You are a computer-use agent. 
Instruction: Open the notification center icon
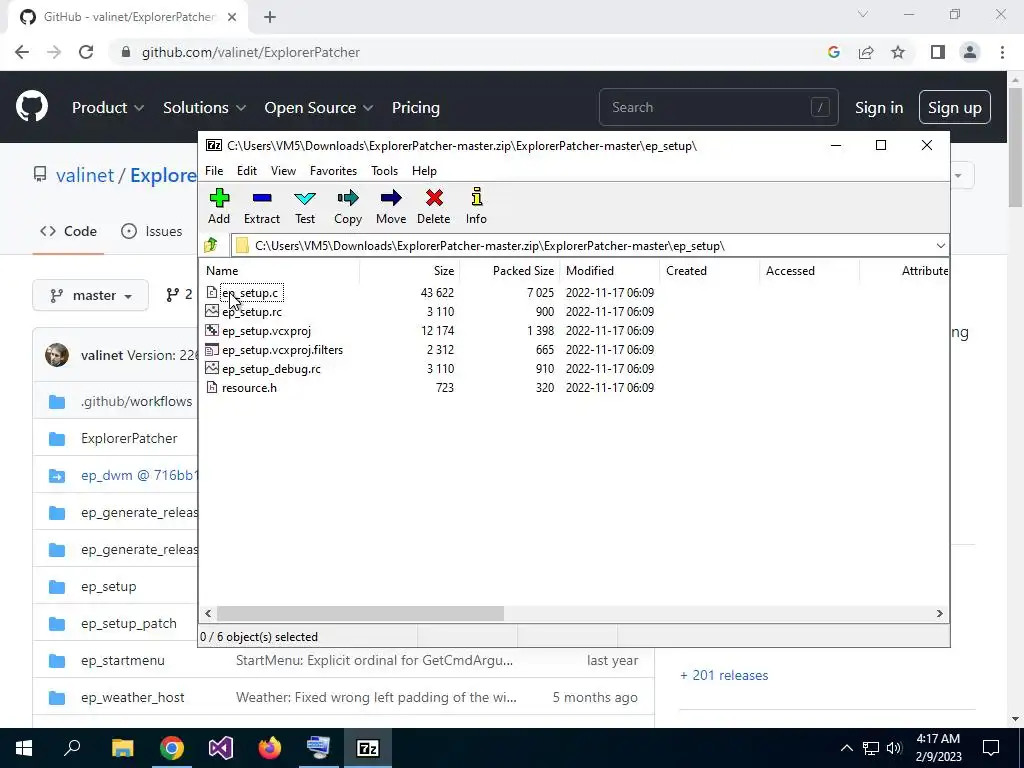[991, 748]
